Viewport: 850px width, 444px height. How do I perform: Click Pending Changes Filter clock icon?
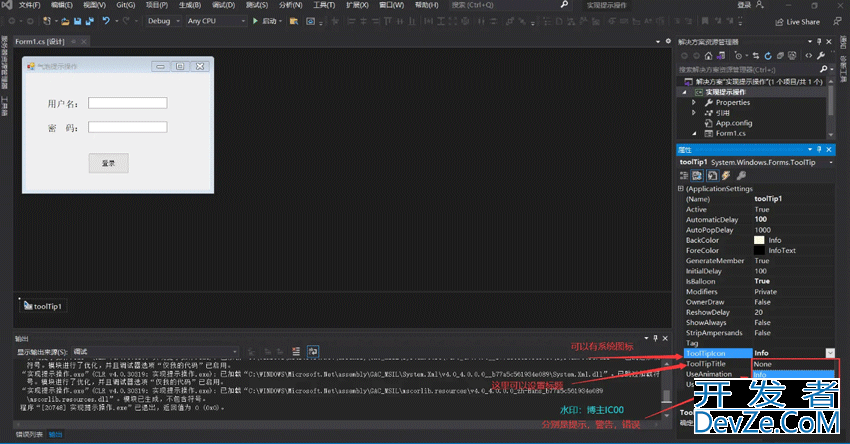738,55
